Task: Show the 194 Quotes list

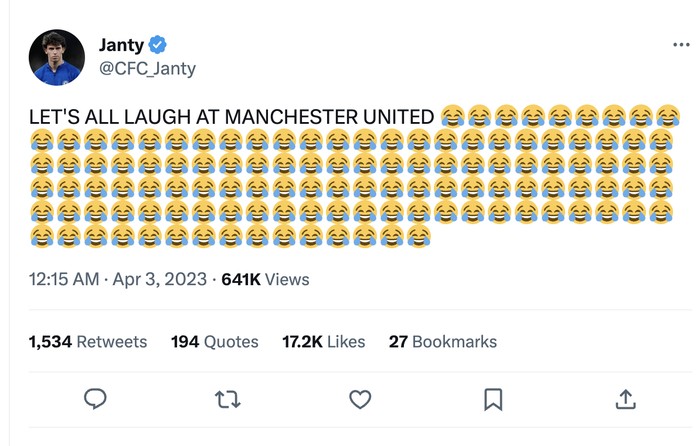Action: click(x=214, y=342)
